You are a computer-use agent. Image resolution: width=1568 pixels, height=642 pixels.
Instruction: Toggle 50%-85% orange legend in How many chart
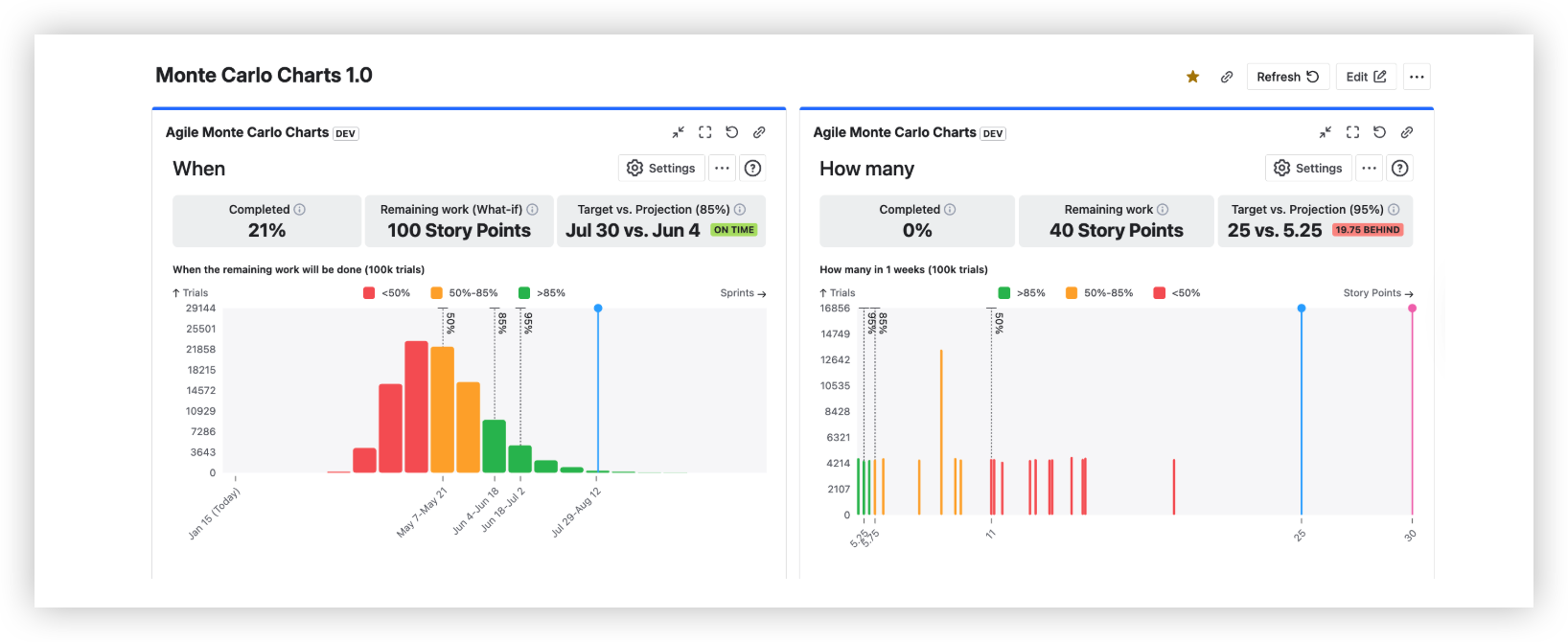[x=1099, y=293]
